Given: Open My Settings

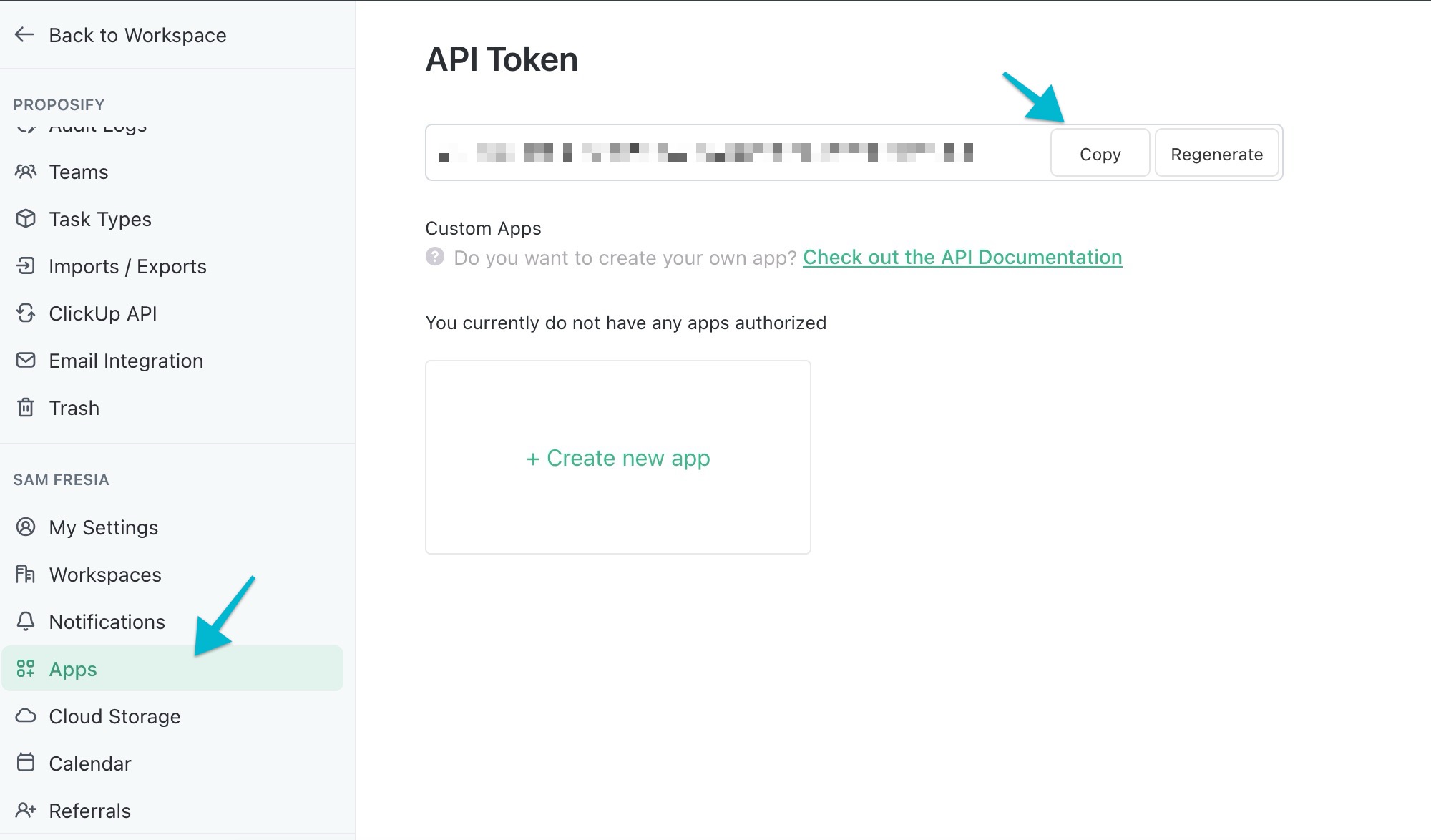Looking at the screenshot, I should click(x=104, y=527).
